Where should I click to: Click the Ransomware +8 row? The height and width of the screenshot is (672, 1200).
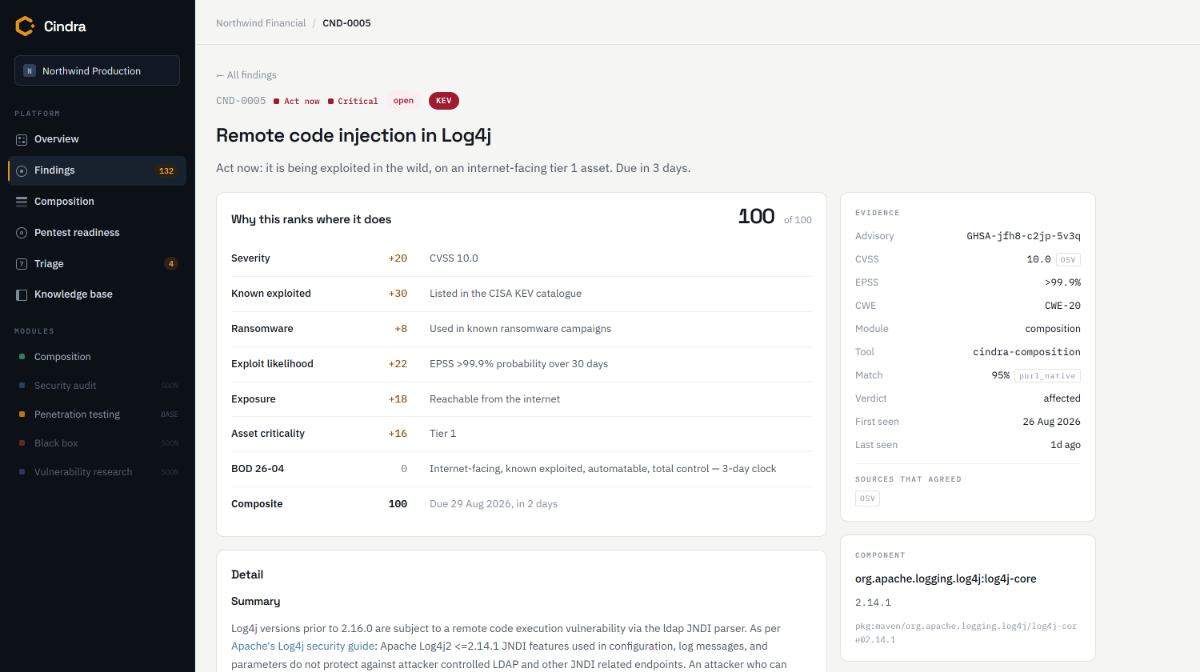tap(521, 328)
